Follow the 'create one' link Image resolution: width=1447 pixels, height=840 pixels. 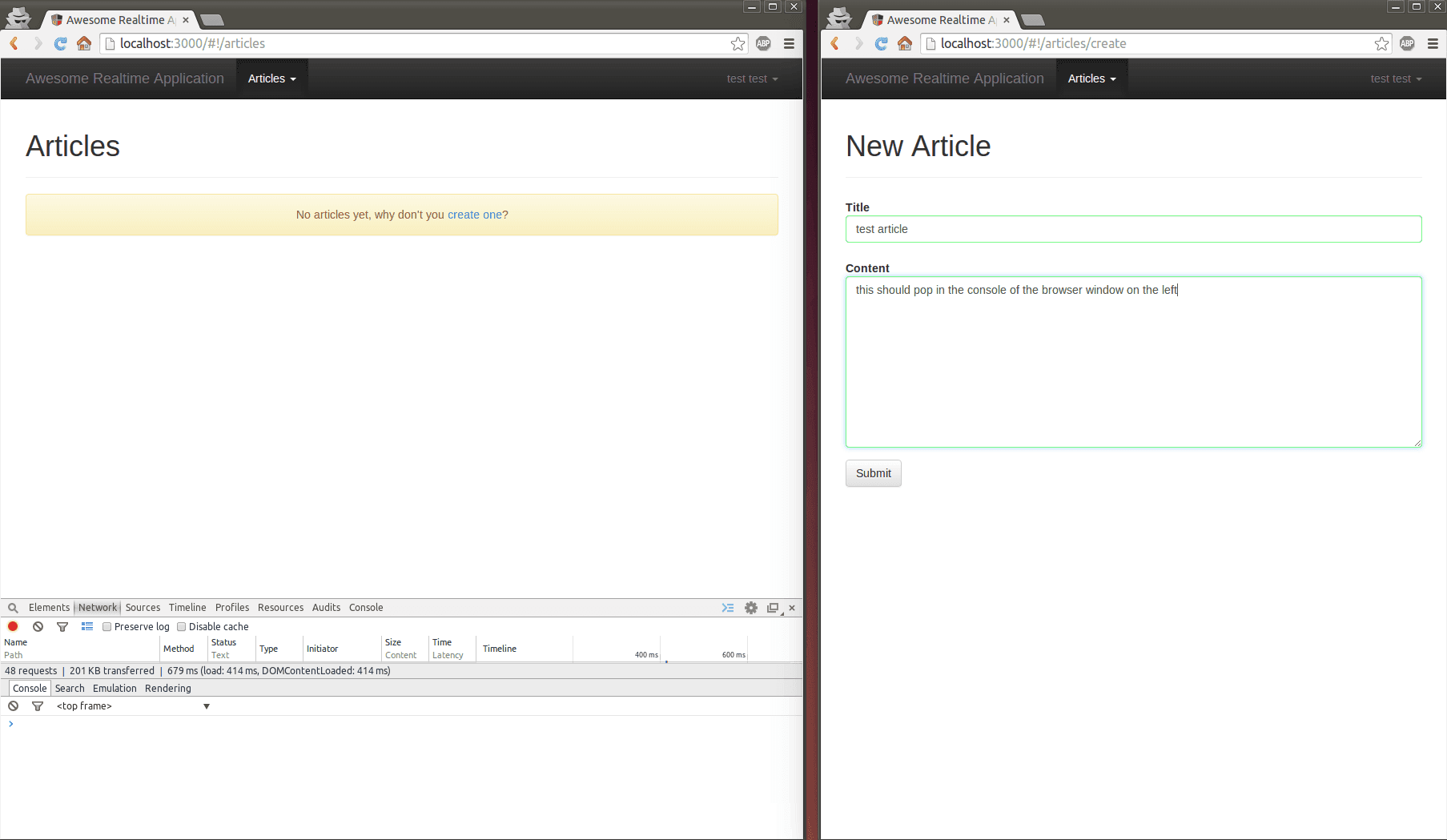[x=474, y=215]
